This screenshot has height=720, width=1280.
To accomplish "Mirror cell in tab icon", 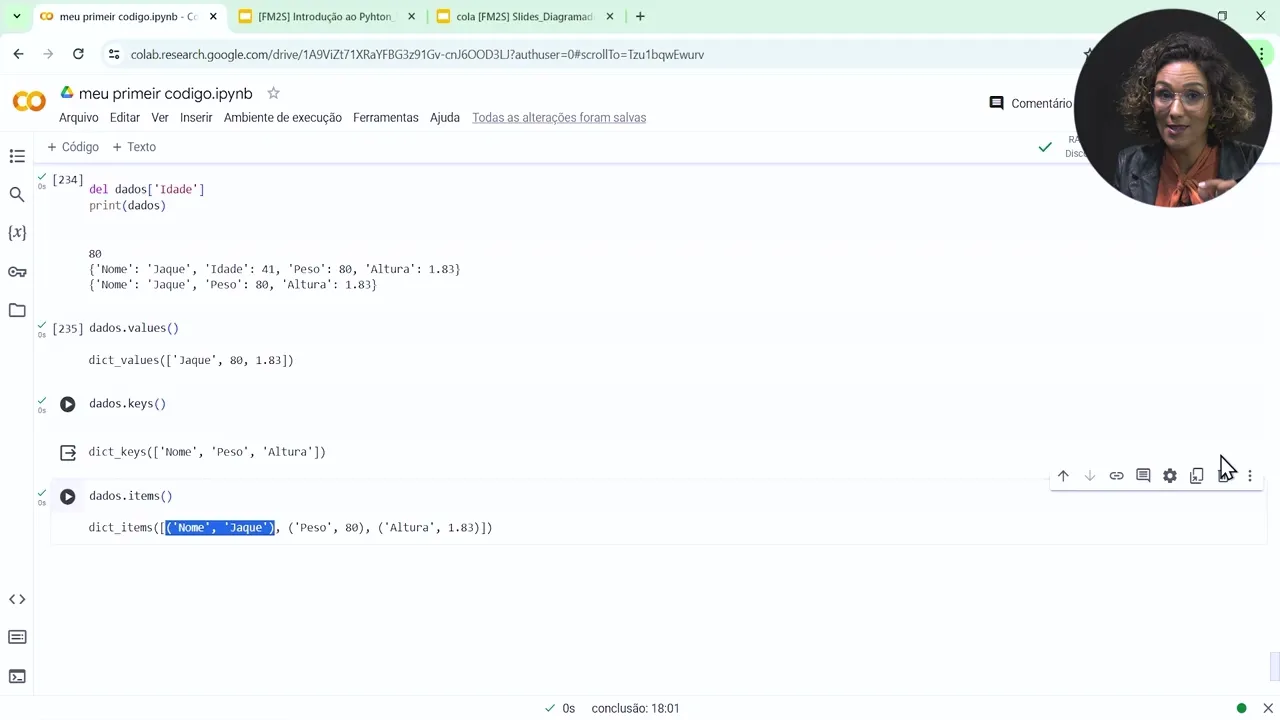I will 1197,476.
